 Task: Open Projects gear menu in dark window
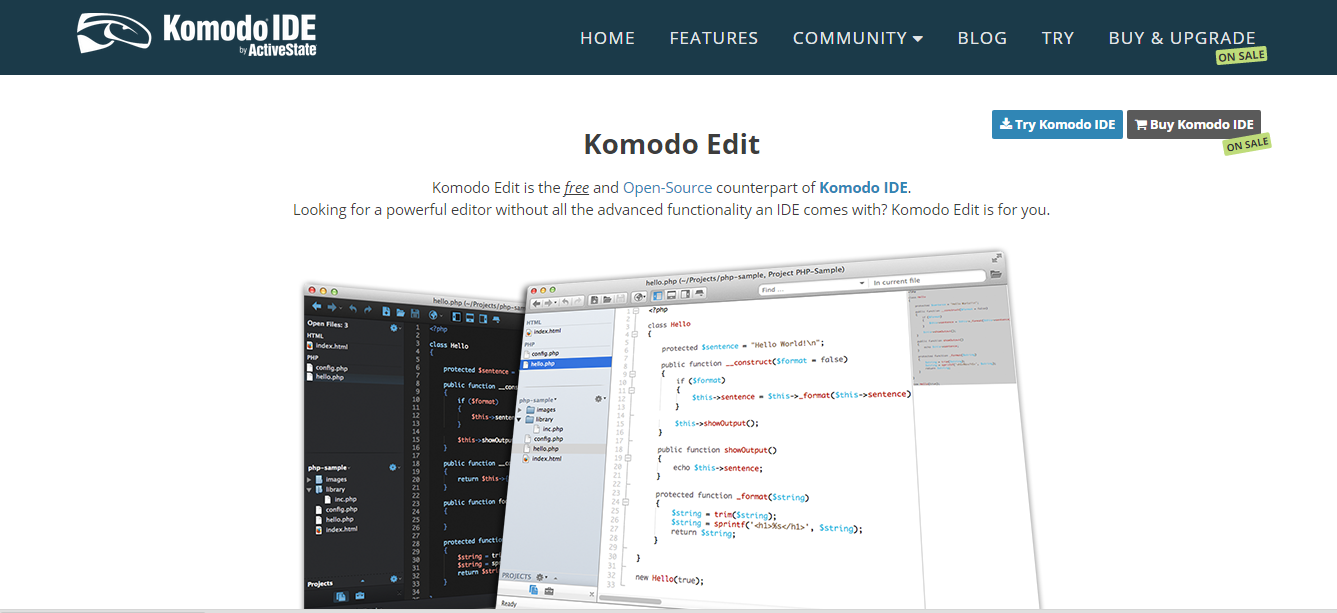[395, 579]
